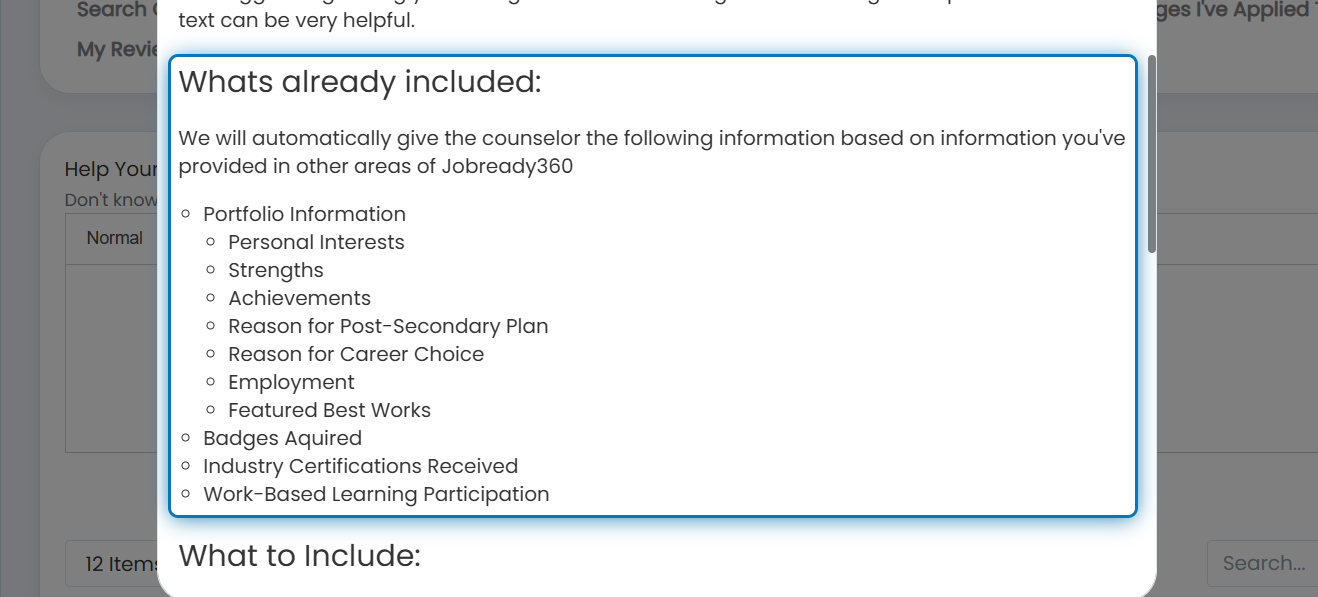Click Work-Based Learning Participation item

(376, 494)
